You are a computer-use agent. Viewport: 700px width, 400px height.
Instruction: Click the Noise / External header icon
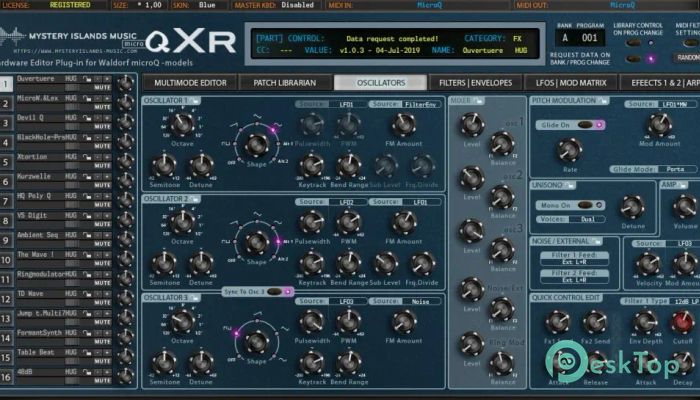click(x=598, y=242)
